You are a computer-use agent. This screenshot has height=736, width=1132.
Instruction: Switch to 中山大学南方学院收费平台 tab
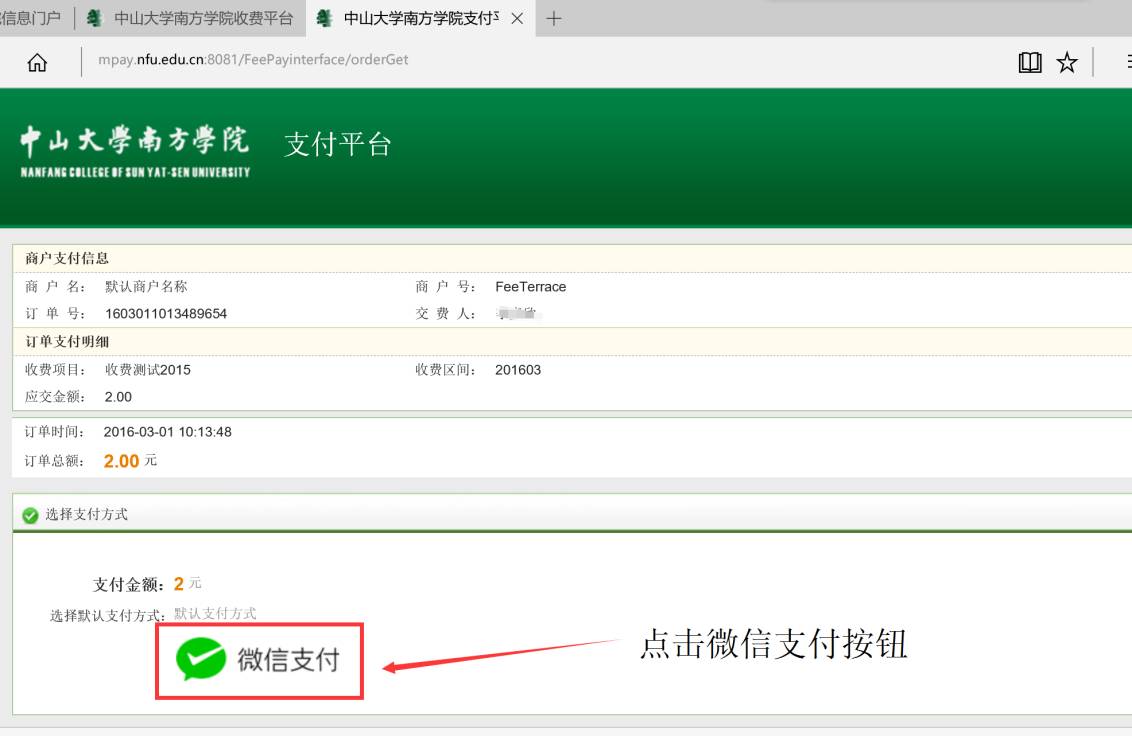(191, 18)
